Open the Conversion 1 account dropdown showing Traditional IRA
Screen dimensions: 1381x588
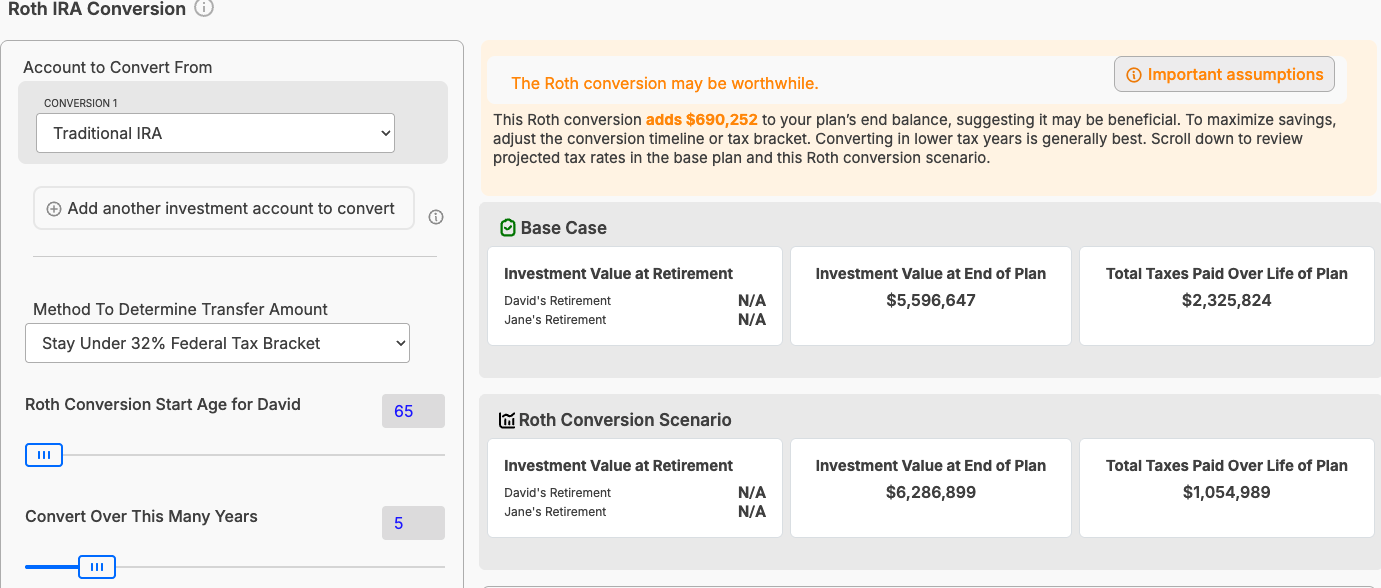coord(215,132)
